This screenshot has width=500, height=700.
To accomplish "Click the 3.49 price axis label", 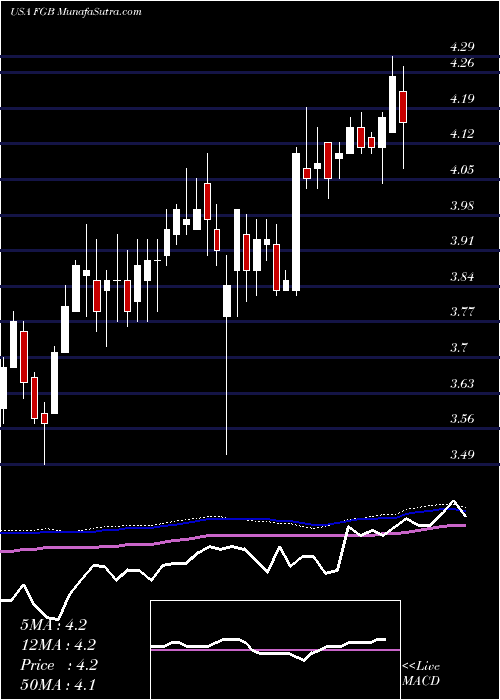I will [462, 454].
